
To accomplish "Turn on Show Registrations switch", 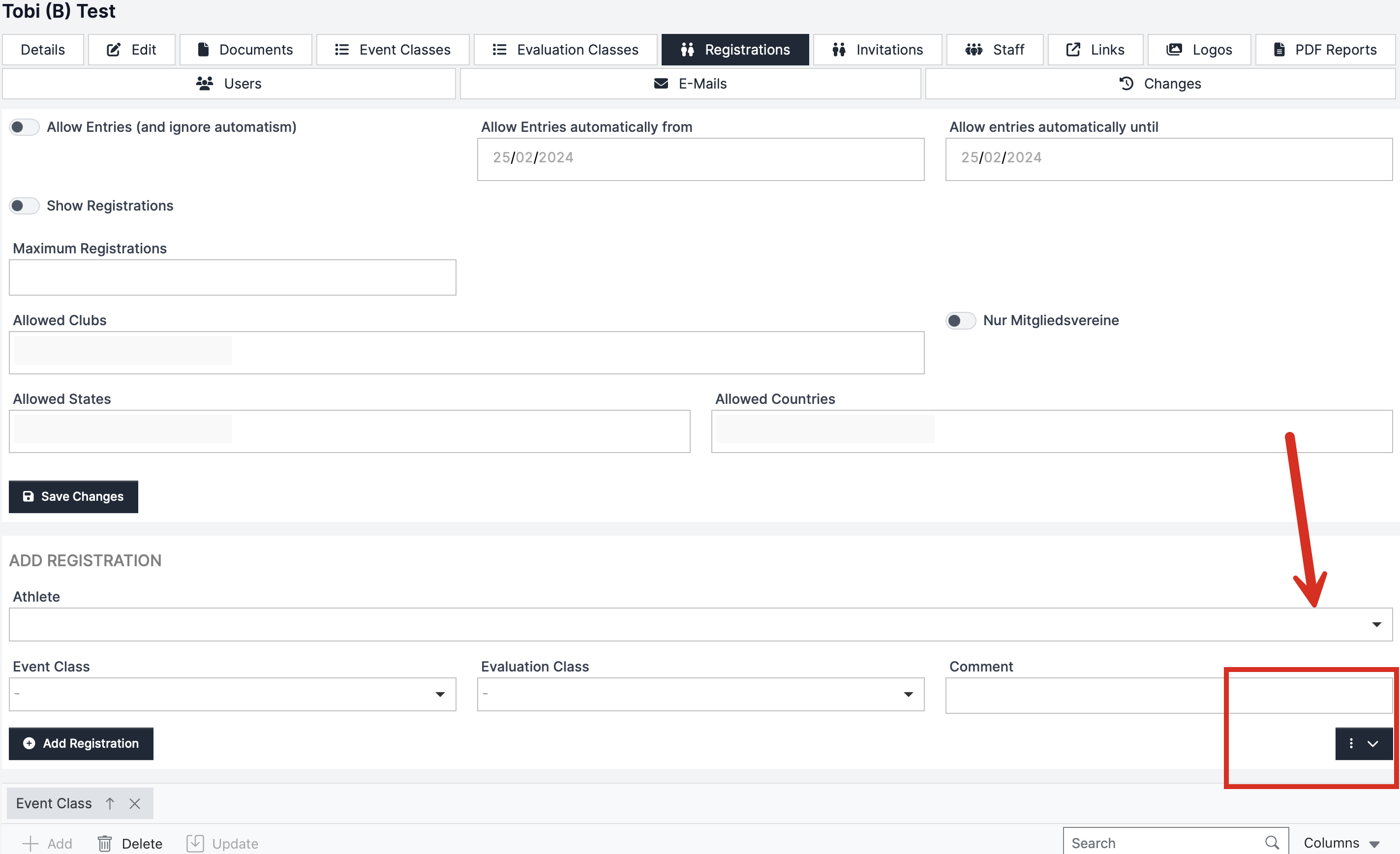I will tap(25, 206).
